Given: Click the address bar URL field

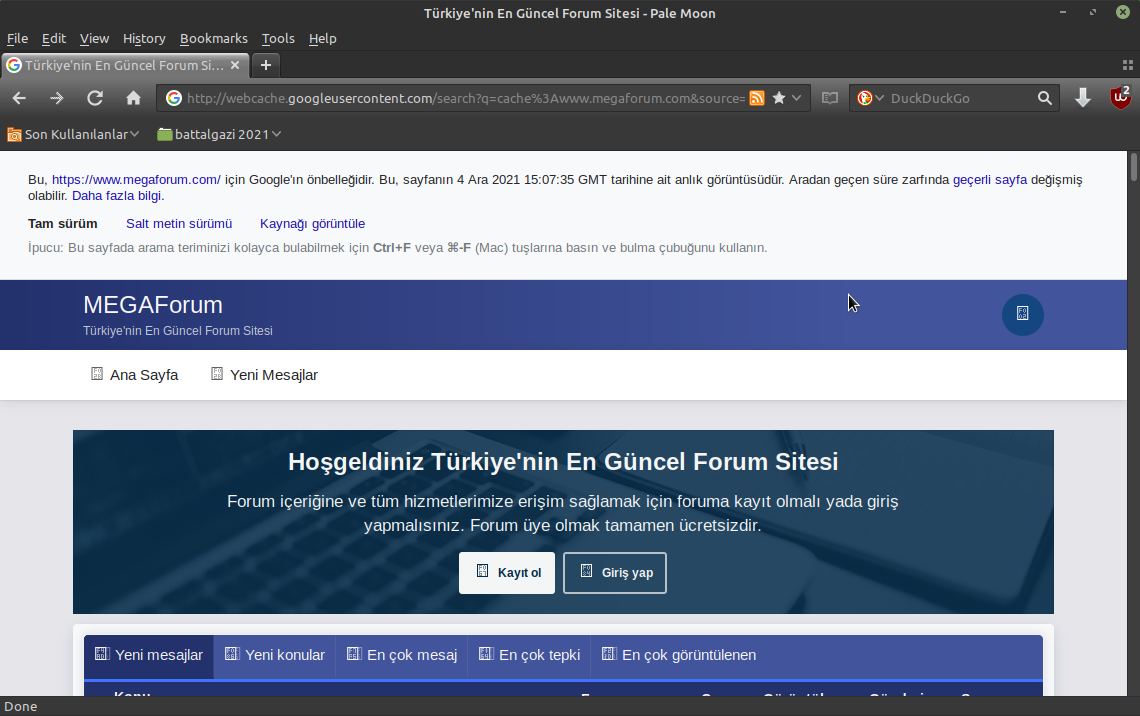Looking at the screenshot, I should tap(465, 98).
